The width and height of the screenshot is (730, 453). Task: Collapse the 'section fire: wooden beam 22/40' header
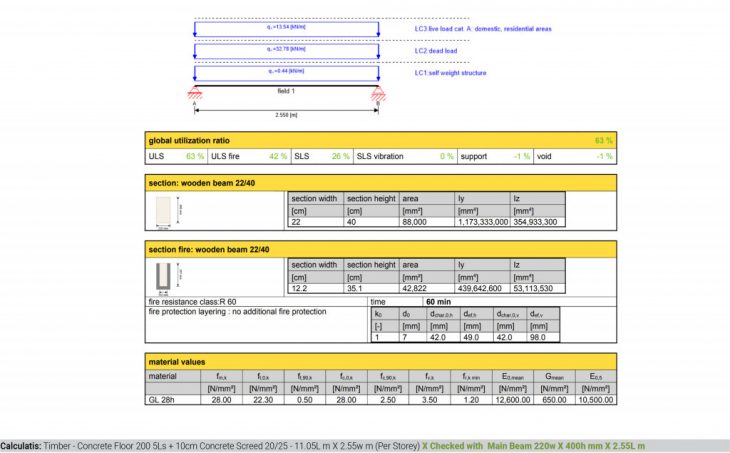(380, 248)
